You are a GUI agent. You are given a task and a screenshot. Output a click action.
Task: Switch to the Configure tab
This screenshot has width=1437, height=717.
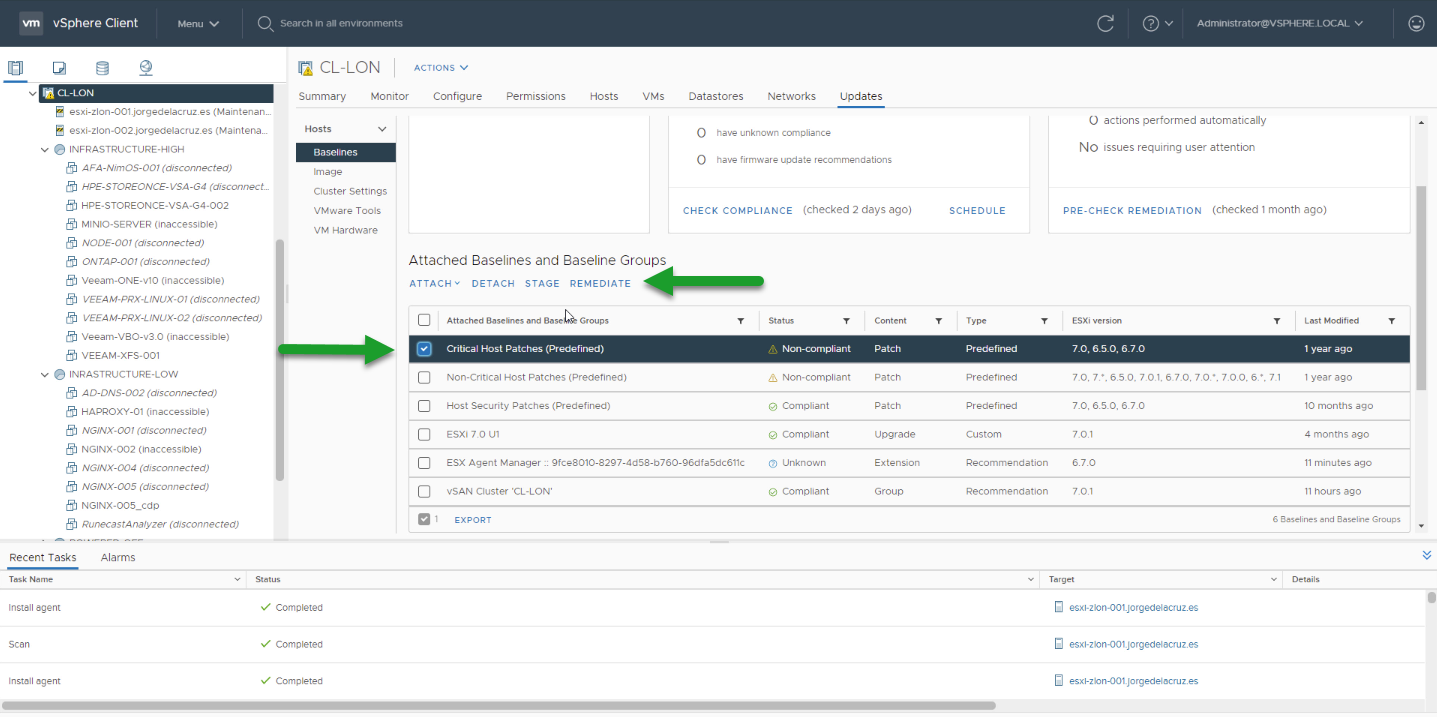point(457,96)
